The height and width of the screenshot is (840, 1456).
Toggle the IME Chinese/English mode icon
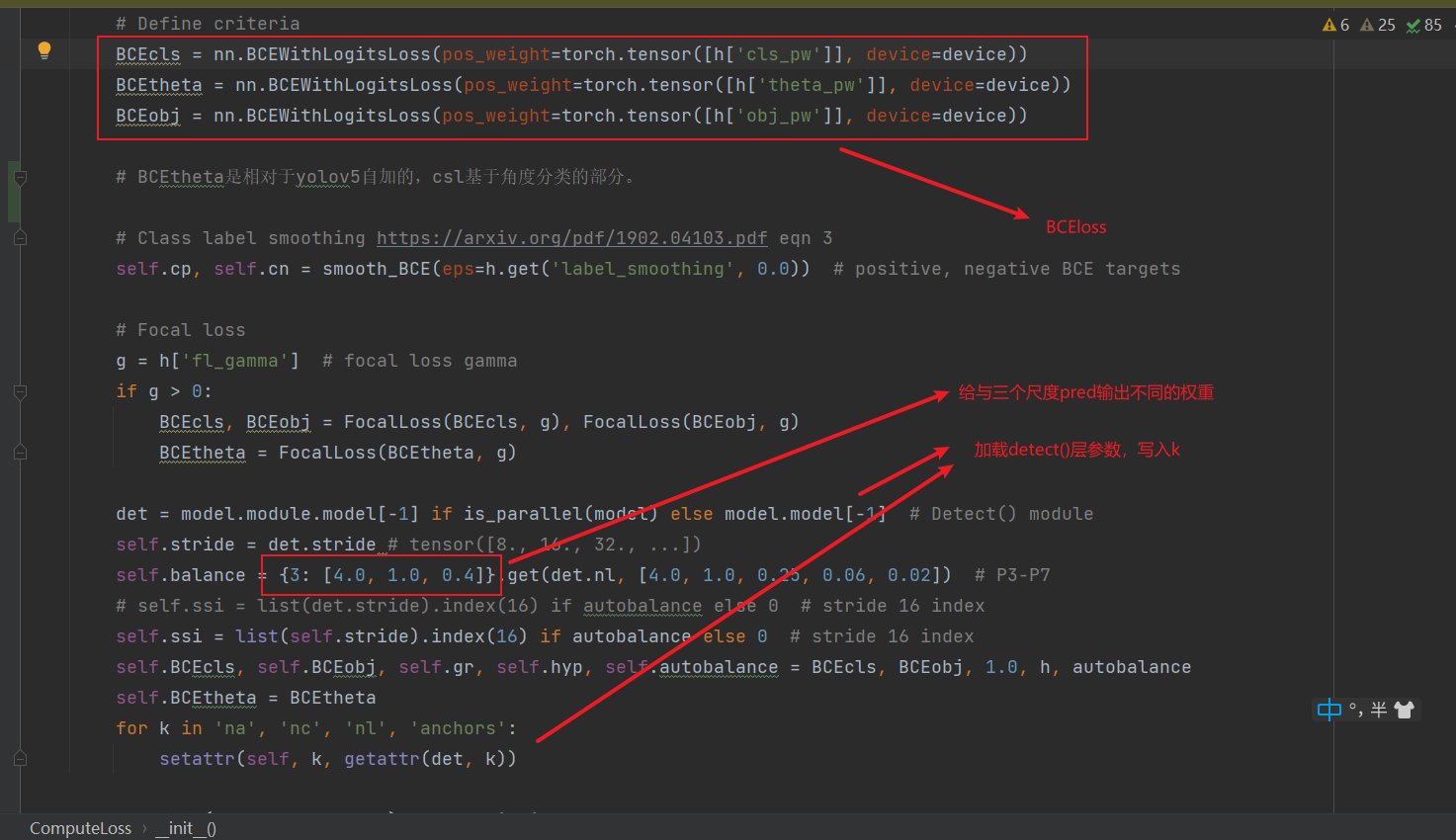[1329, 710]
